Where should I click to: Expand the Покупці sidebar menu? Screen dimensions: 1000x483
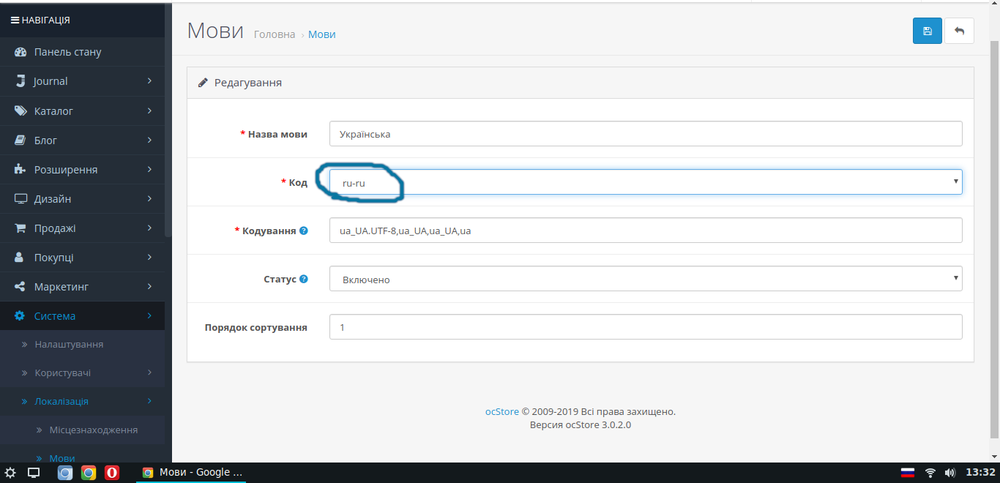click(83, 257)
